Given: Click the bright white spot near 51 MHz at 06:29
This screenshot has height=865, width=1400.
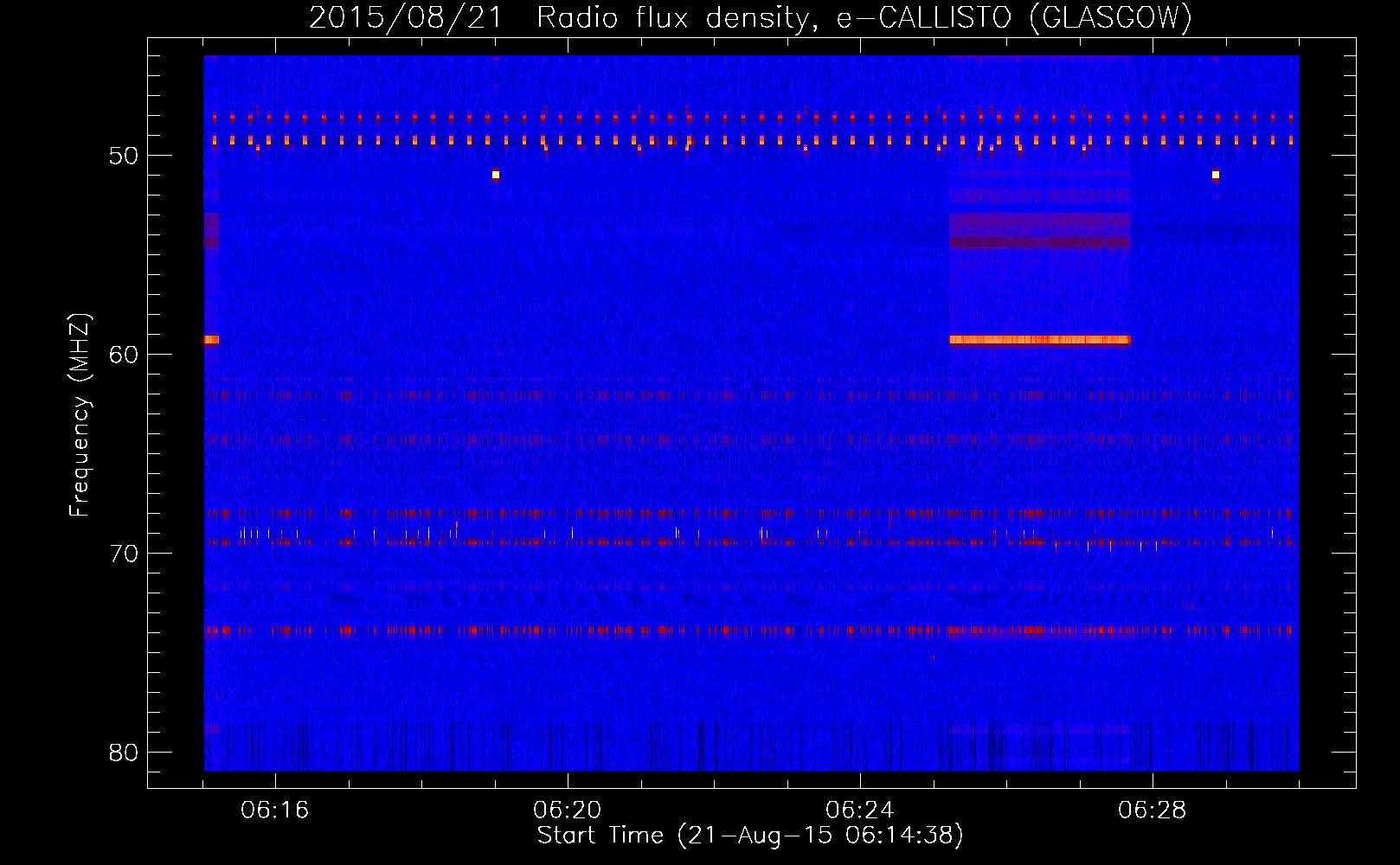Looking at the screenshot, I should 1216,175.
